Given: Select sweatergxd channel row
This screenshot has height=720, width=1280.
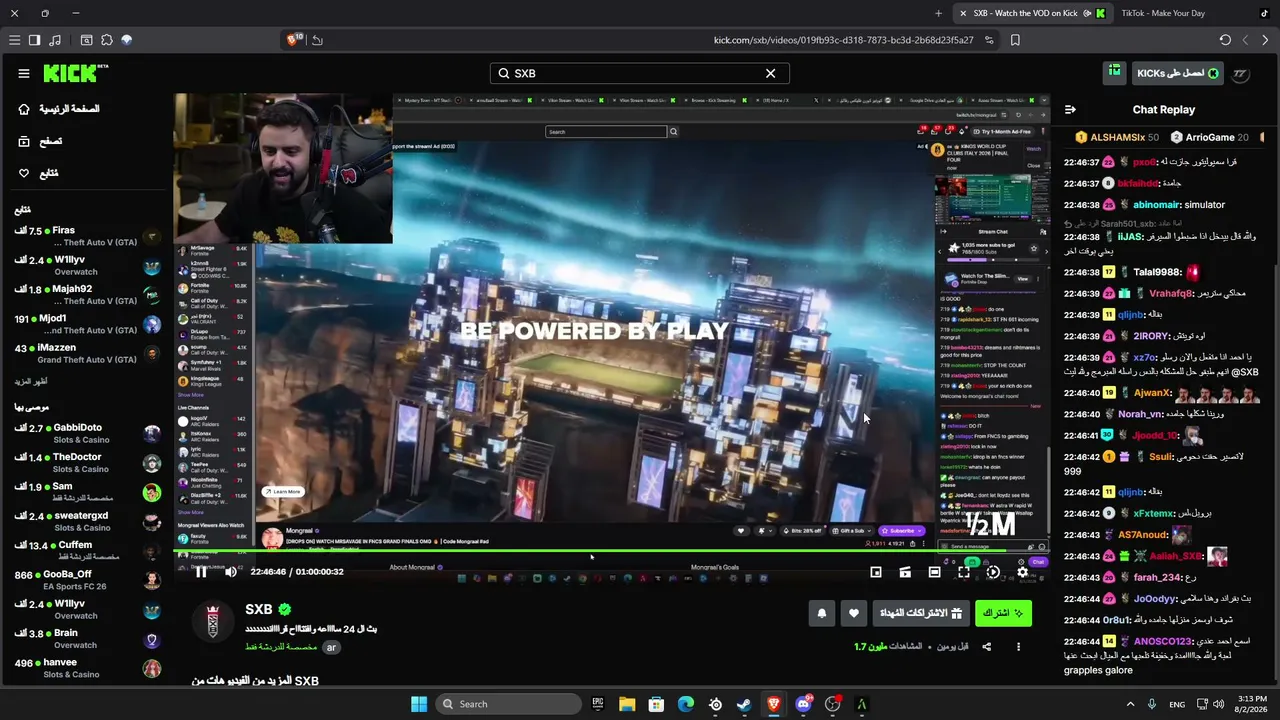Looking at the screenshot, I should tap(88, 522).
